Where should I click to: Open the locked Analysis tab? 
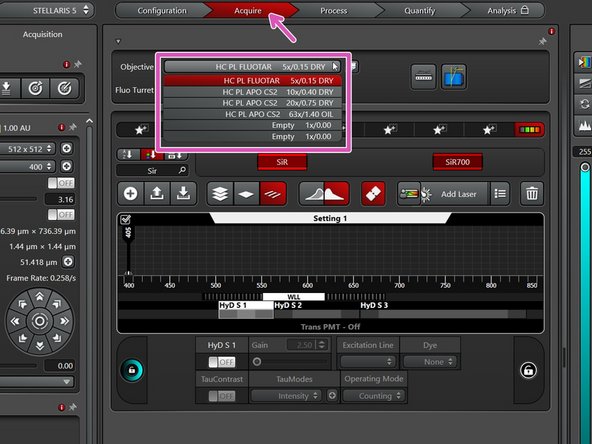point(507,11)
